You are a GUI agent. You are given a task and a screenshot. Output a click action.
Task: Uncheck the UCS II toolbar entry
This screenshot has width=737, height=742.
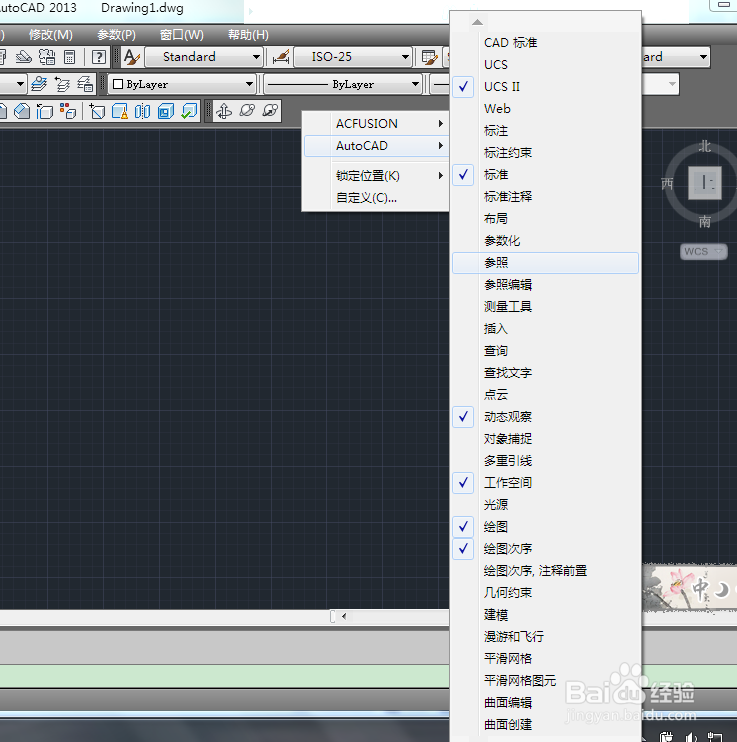545,87
